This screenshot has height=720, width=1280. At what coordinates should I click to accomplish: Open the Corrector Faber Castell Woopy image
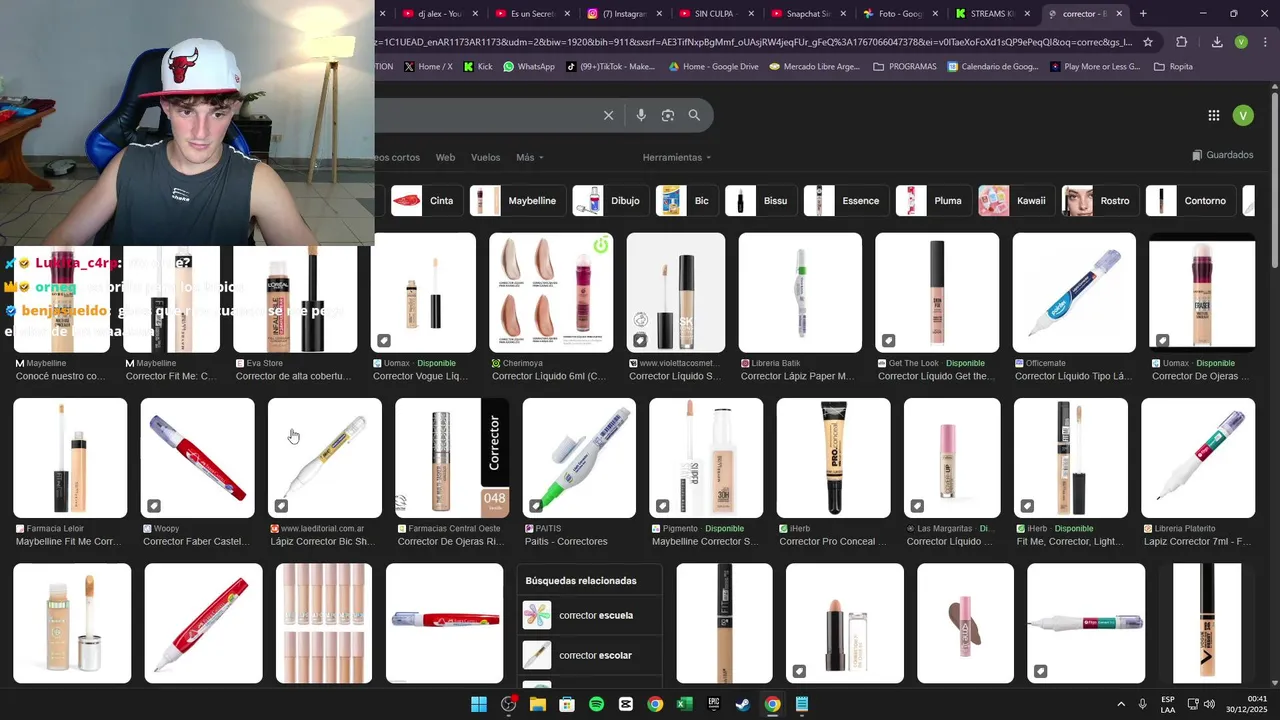(197, 458)
